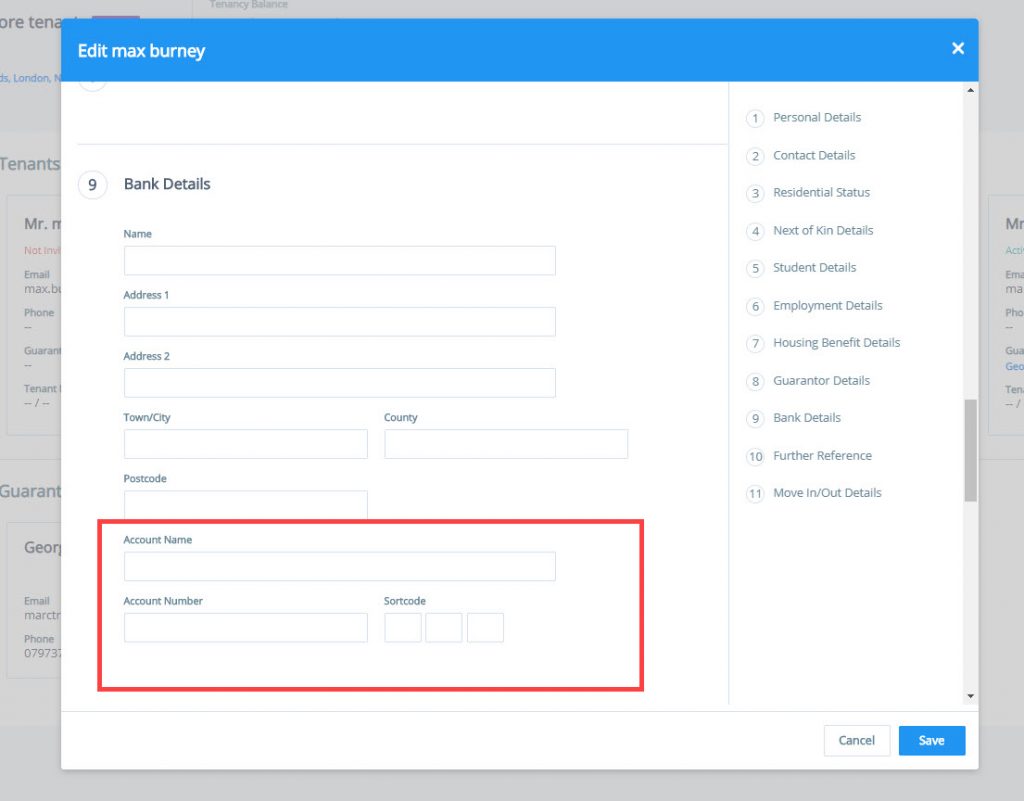
Task: Click the number 4 step circle
Action: click(755, 231)
